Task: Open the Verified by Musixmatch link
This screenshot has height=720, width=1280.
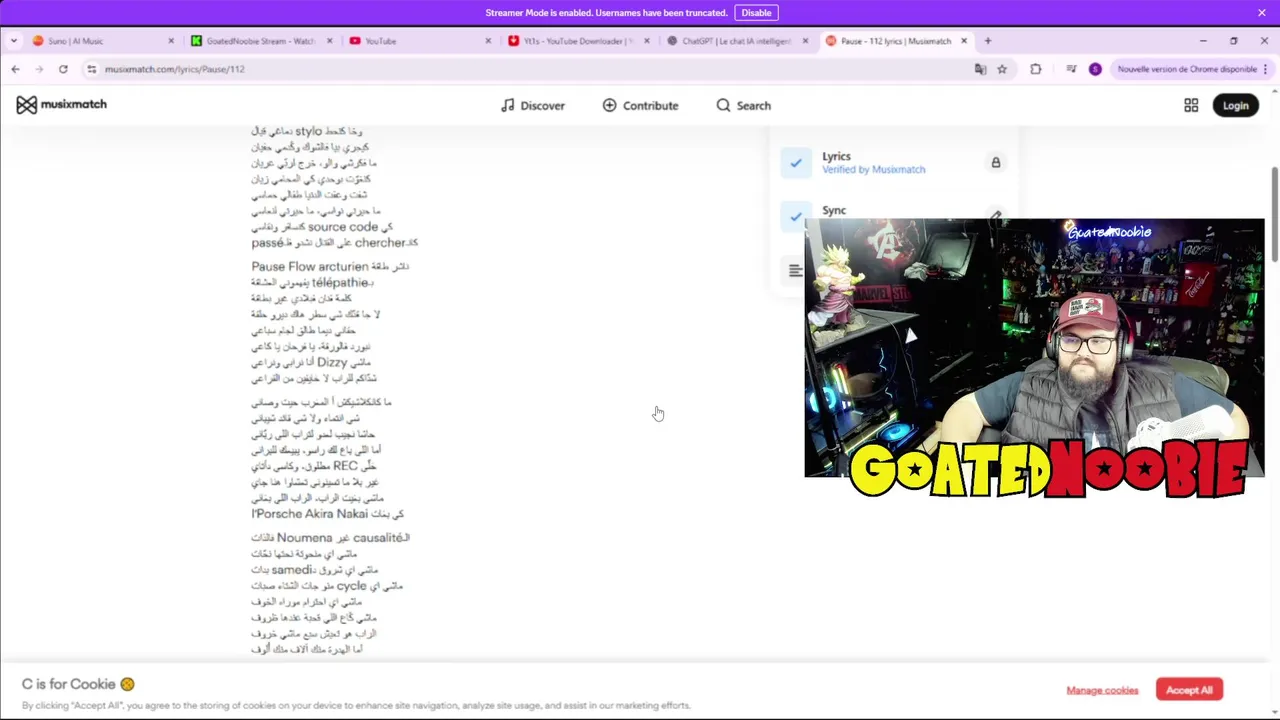Action: coord(873,170)
